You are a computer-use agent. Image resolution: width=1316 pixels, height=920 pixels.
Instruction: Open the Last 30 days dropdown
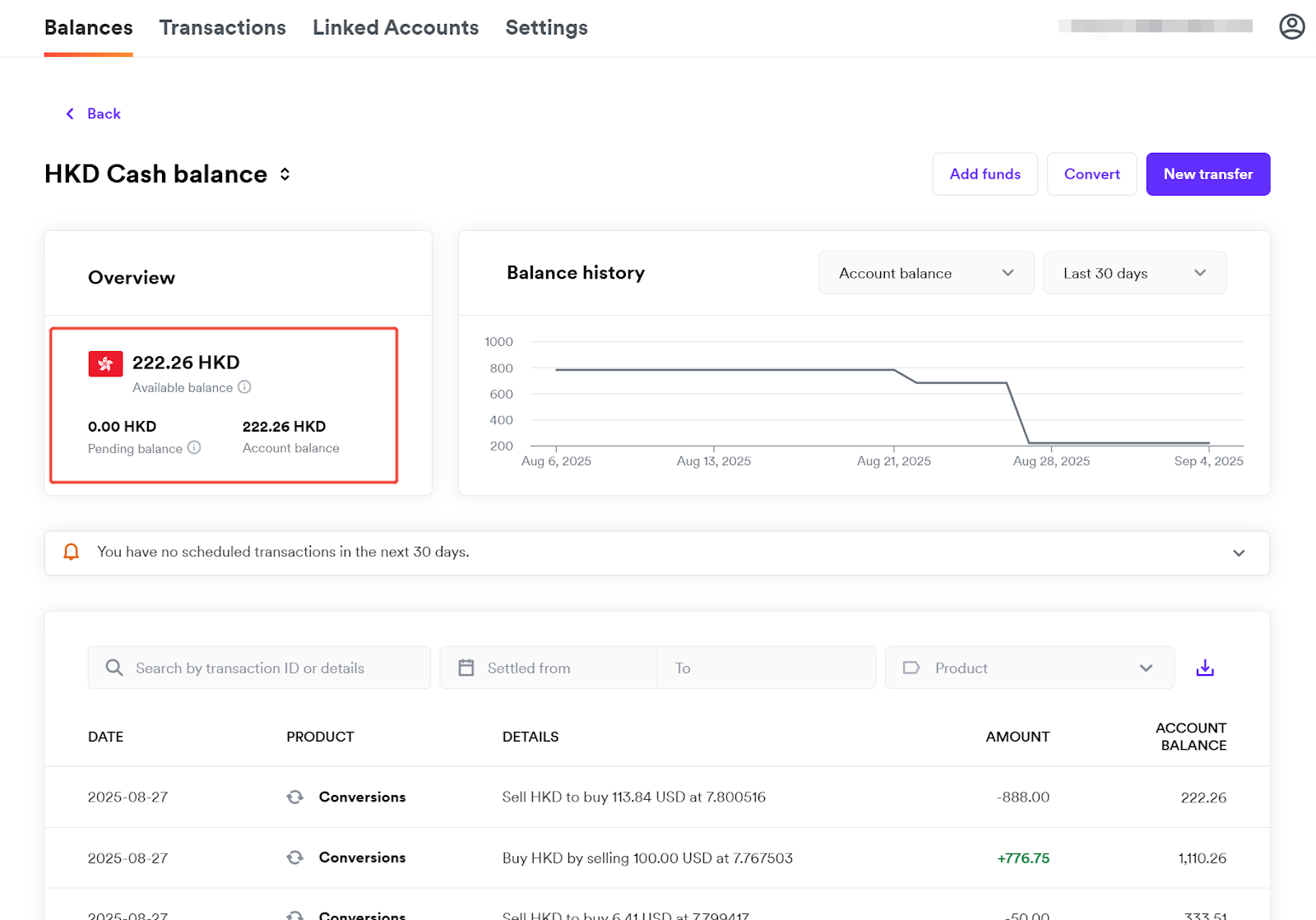click(1133, 273)
